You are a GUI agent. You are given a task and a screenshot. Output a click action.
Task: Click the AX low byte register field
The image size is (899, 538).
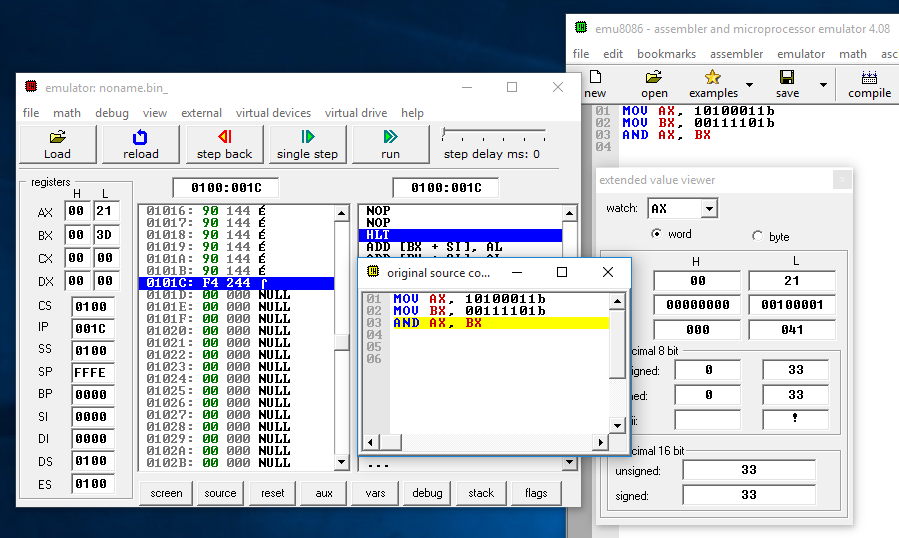[x=105, y=212]
